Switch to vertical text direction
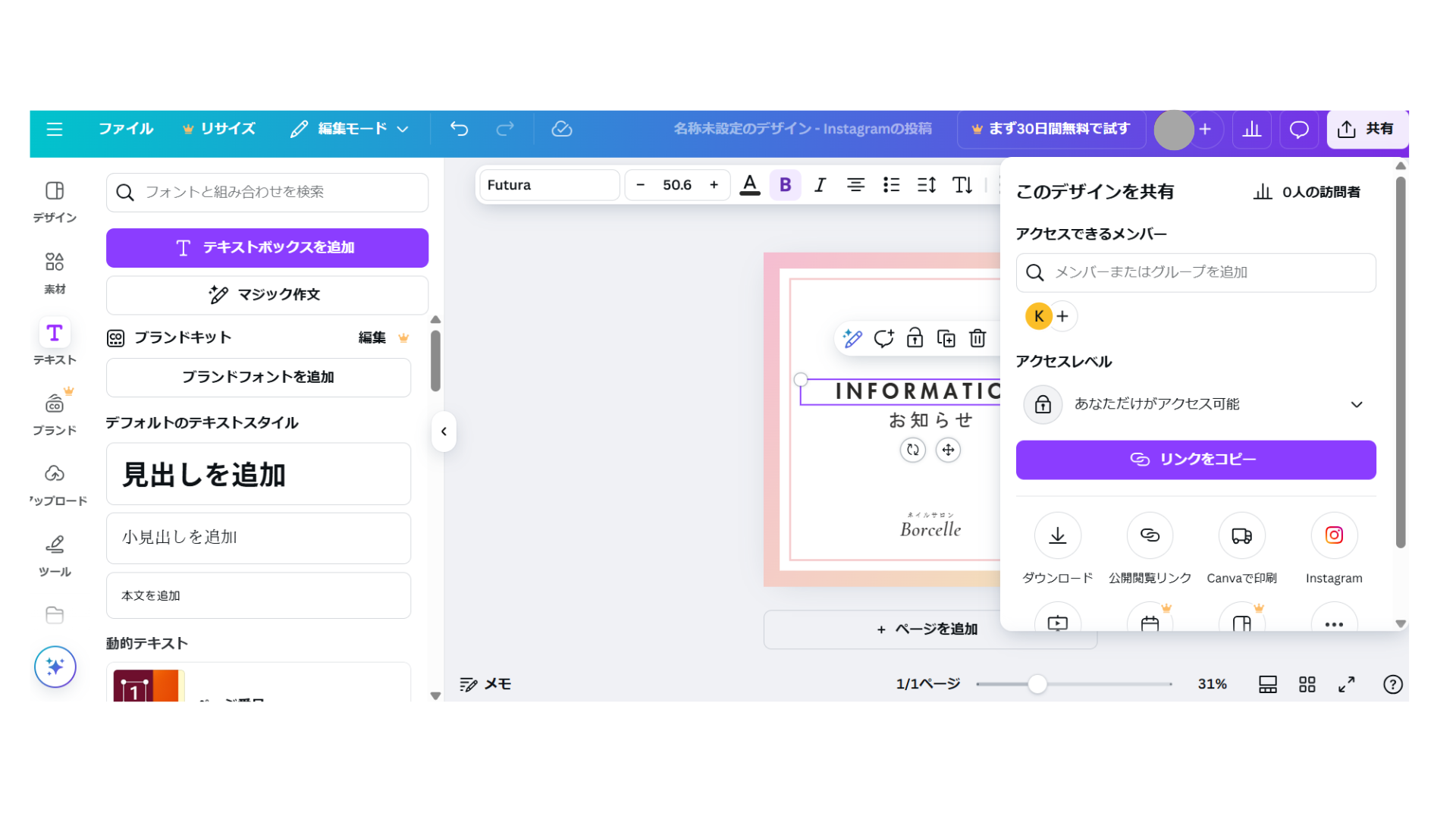Image resolution: width=1456 pixels, height=819 pixels. pyautogui.click(x=962, y=185)
